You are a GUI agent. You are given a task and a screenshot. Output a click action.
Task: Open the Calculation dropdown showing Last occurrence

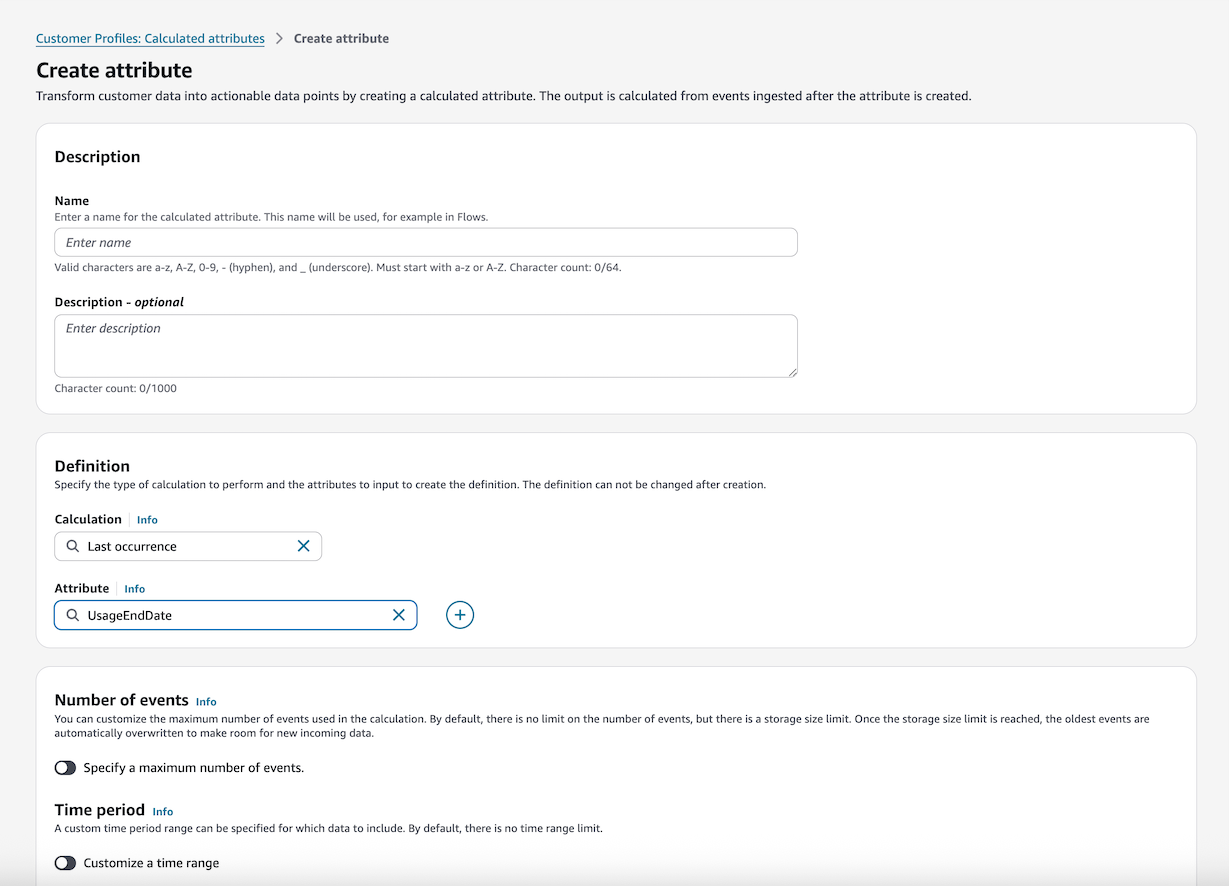pos(180,546)
